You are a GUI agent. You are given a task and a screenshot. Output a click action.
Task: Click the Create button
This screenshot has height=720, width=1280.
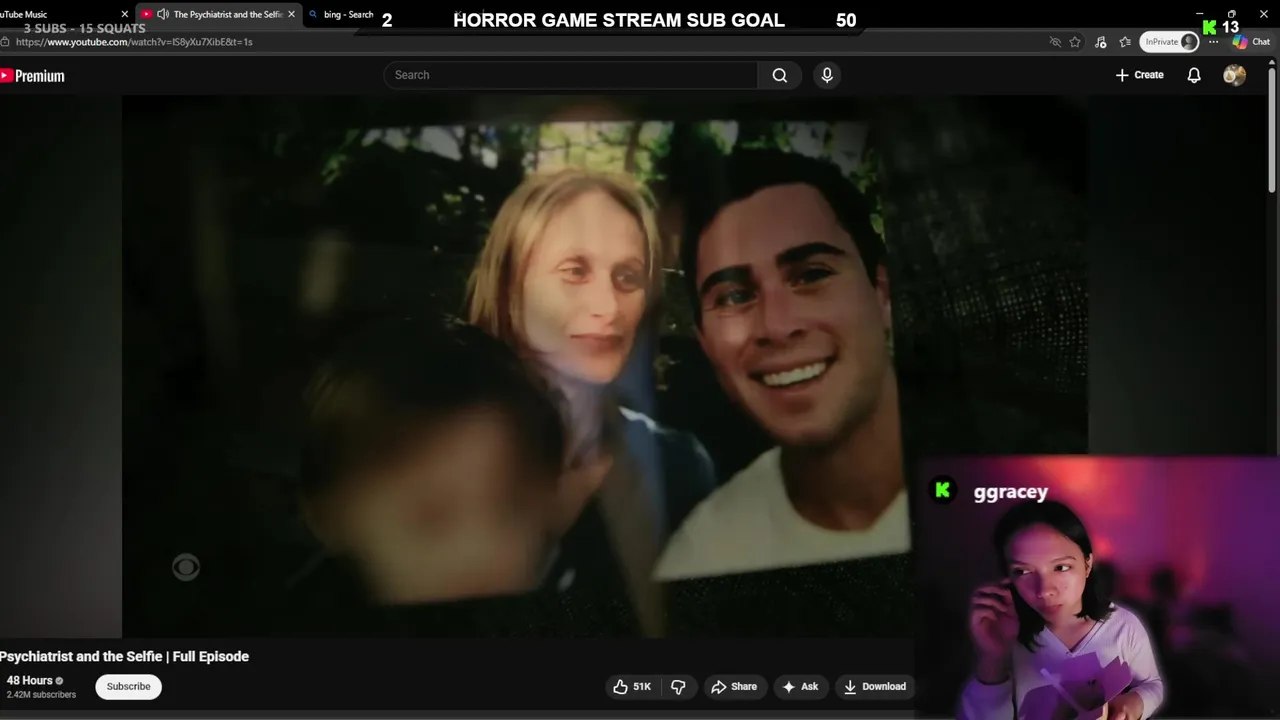pos(1140,75)
